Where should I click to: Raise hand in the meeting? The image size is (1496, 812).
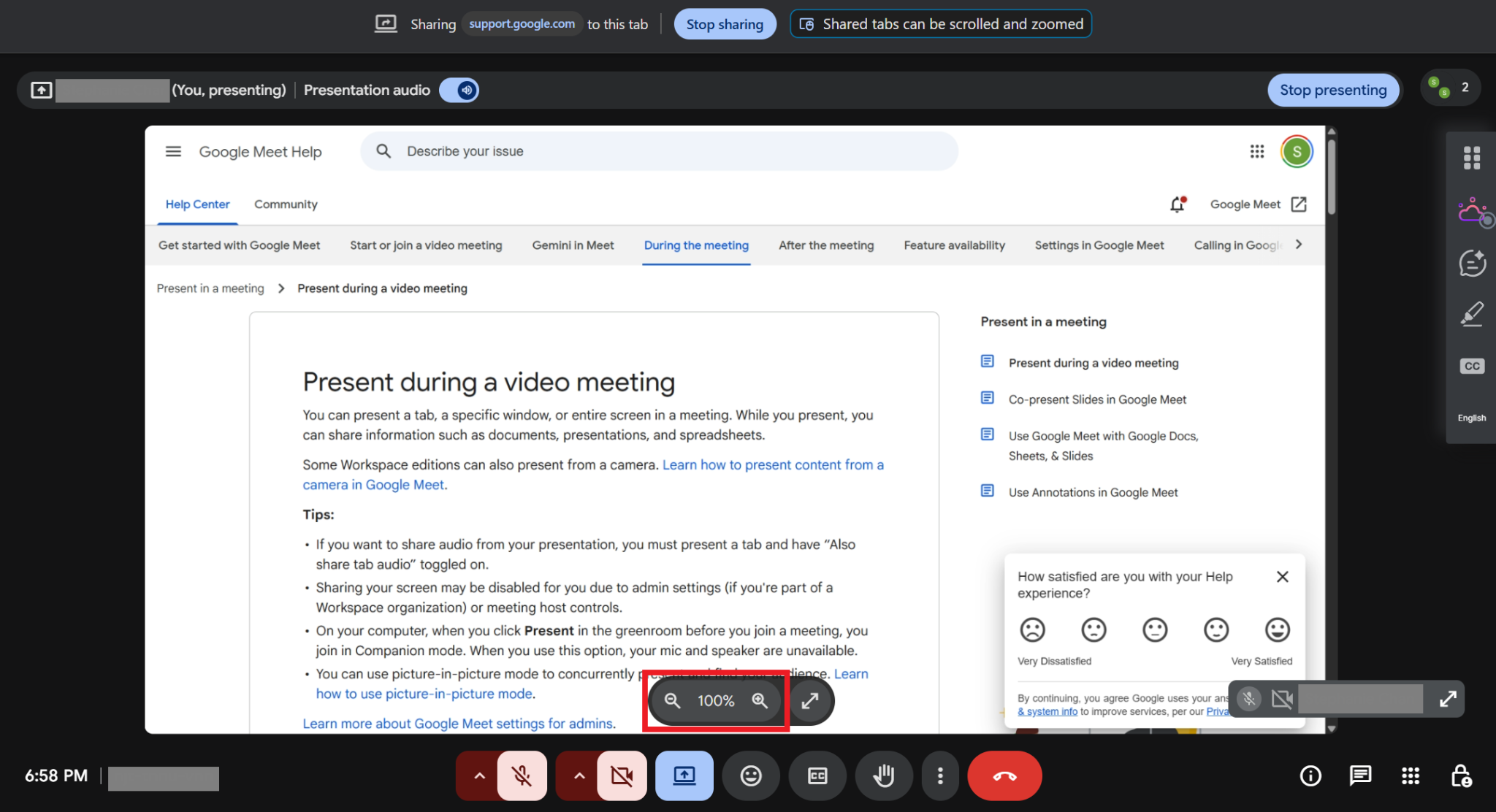[x=884, y=775]
